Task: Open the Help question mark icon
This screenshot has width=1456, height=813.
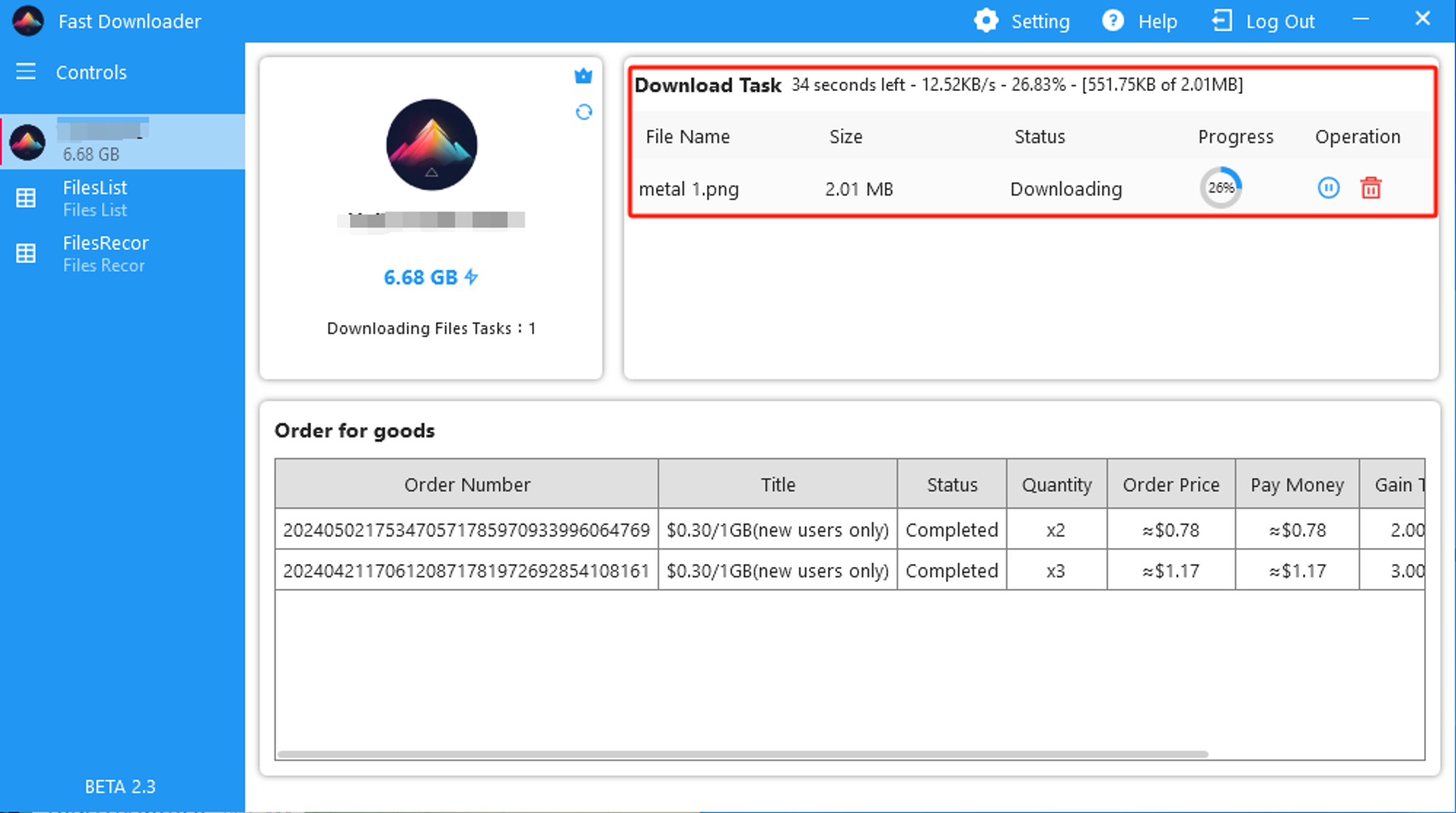Action: (x=1112, y=20)
